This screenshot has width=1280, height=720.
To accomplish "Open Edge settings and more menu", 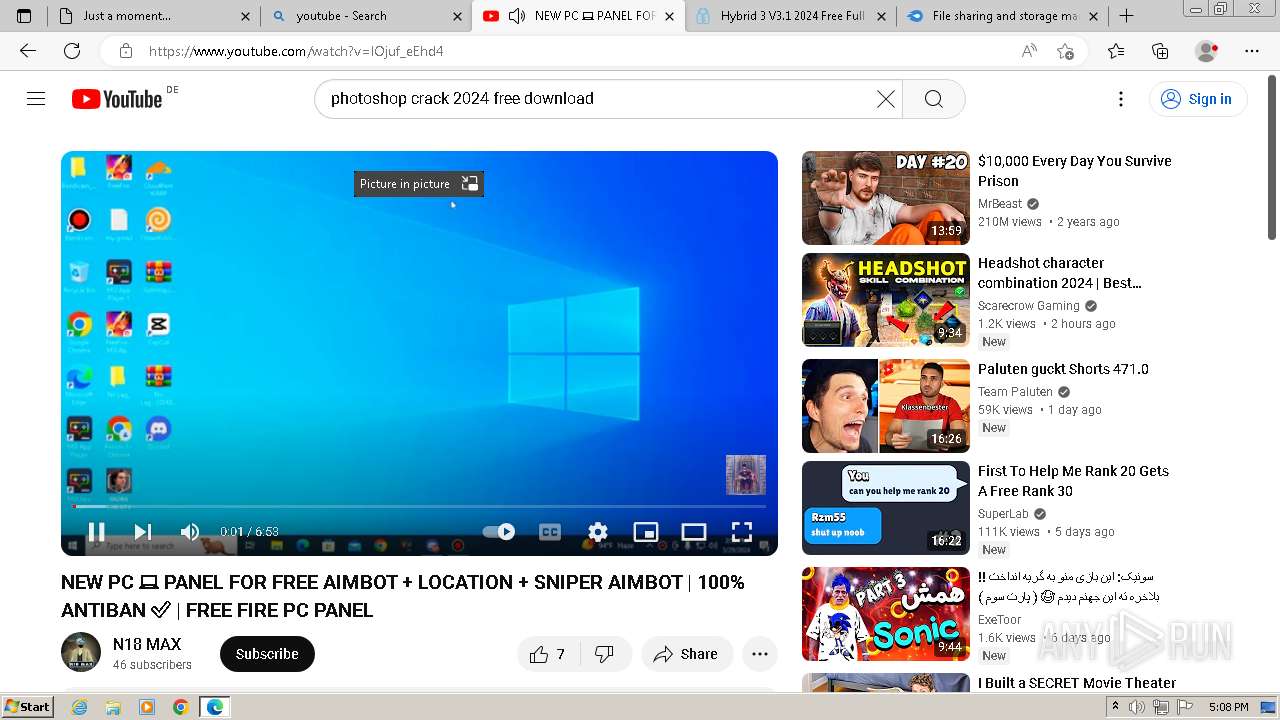I will coord(1252,51).
